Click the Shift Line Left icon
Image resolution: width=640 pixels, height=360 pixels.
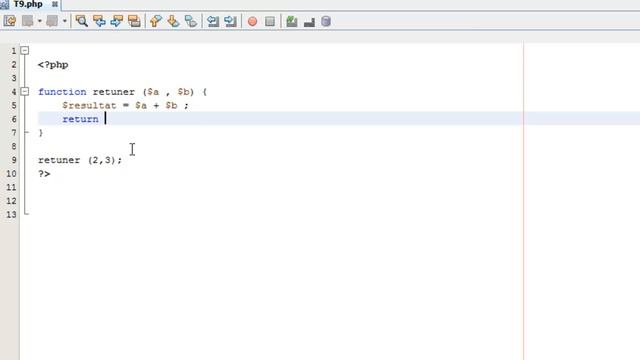pos(213,21)
